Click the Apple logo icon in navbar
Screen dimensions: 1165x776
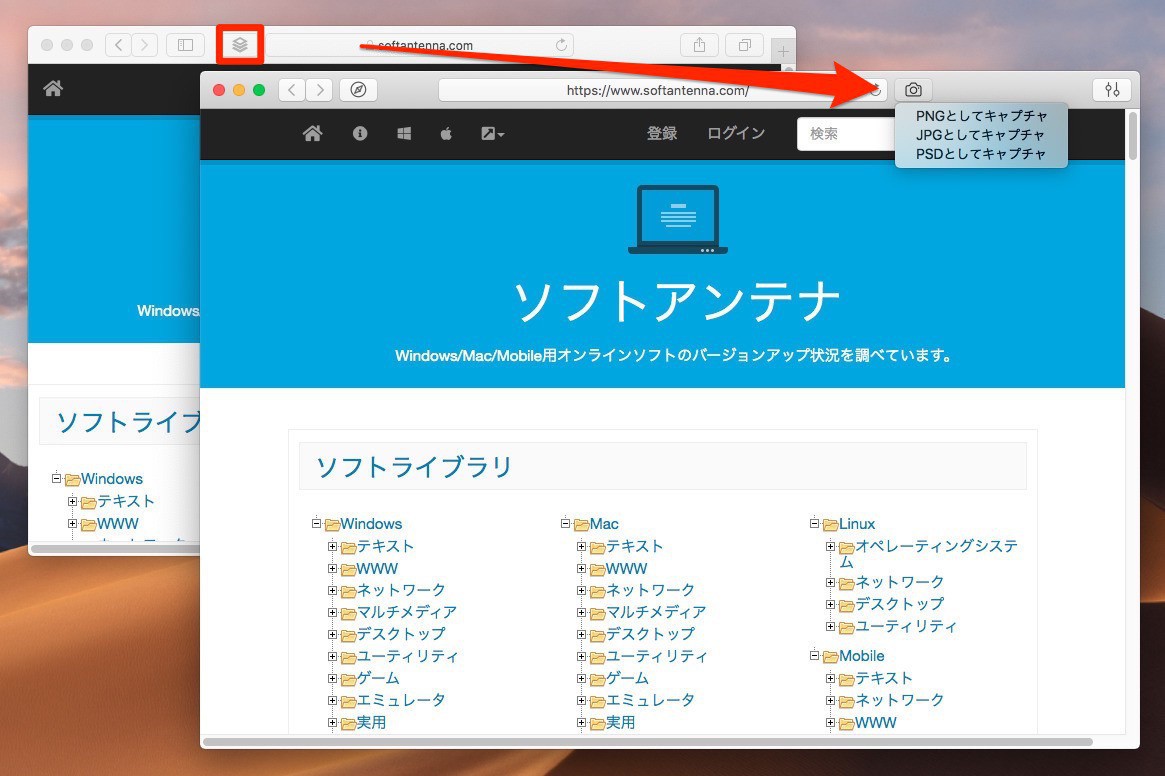click(x=446, y=134)
